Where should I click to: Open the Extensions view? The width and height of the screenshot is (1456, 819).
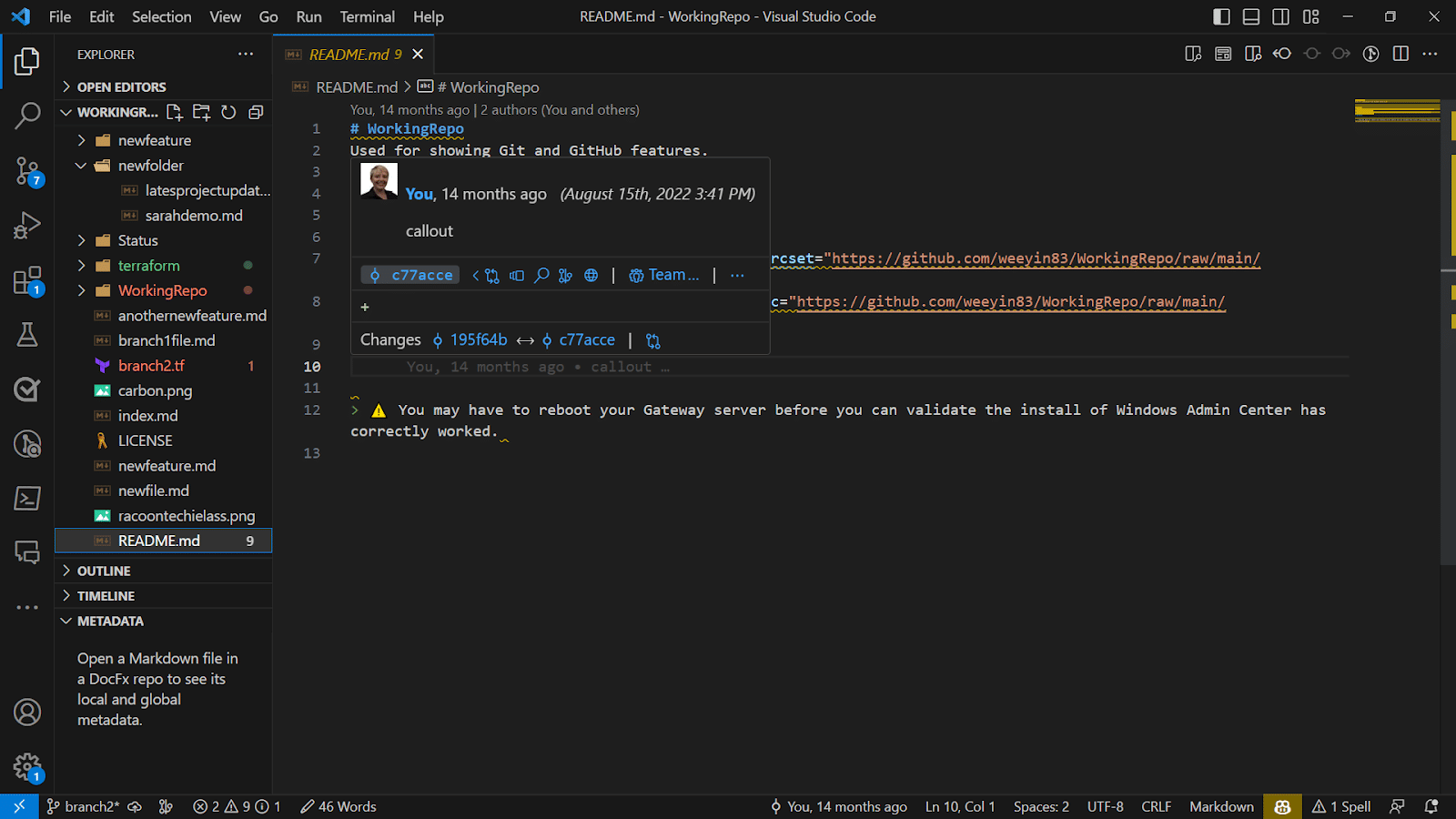point(27,280)
